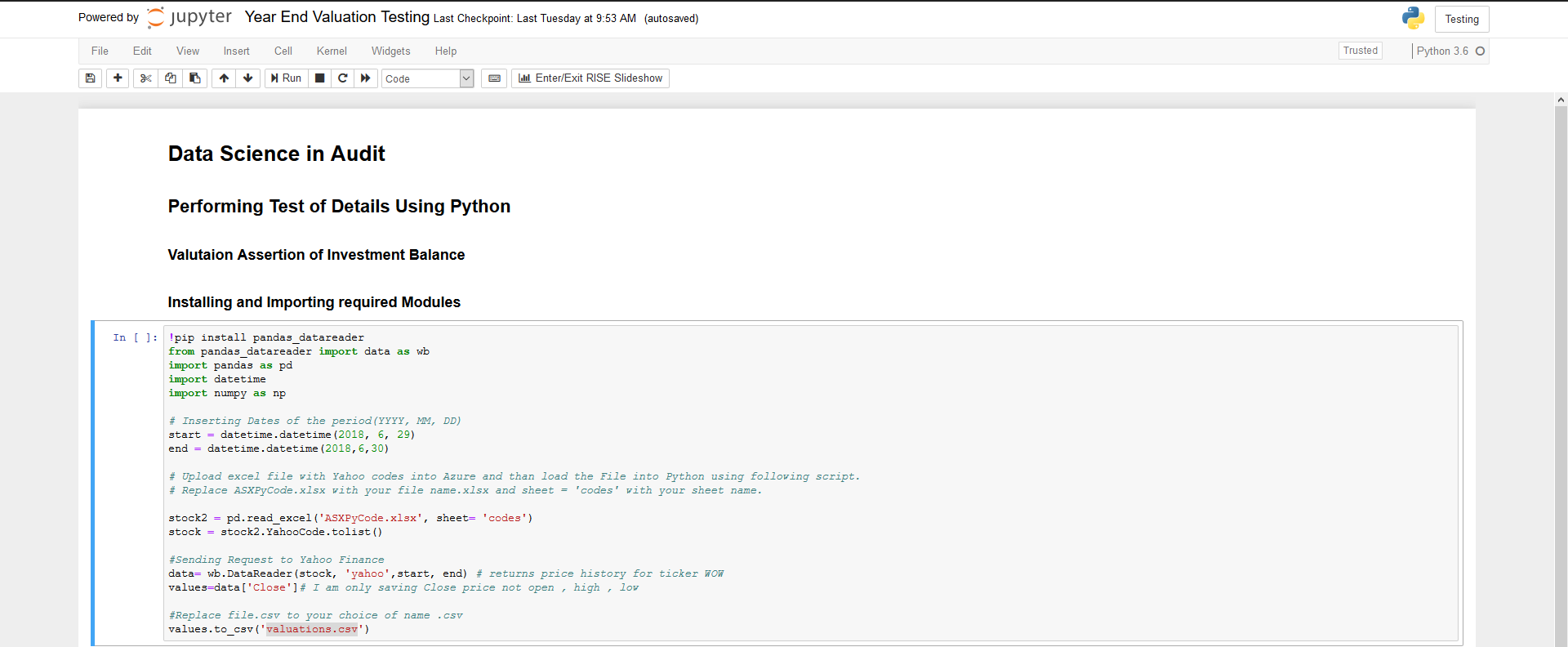Rename notebook title Year End Valuation Testing
The image size is (1568, 647).
point(337,17)
